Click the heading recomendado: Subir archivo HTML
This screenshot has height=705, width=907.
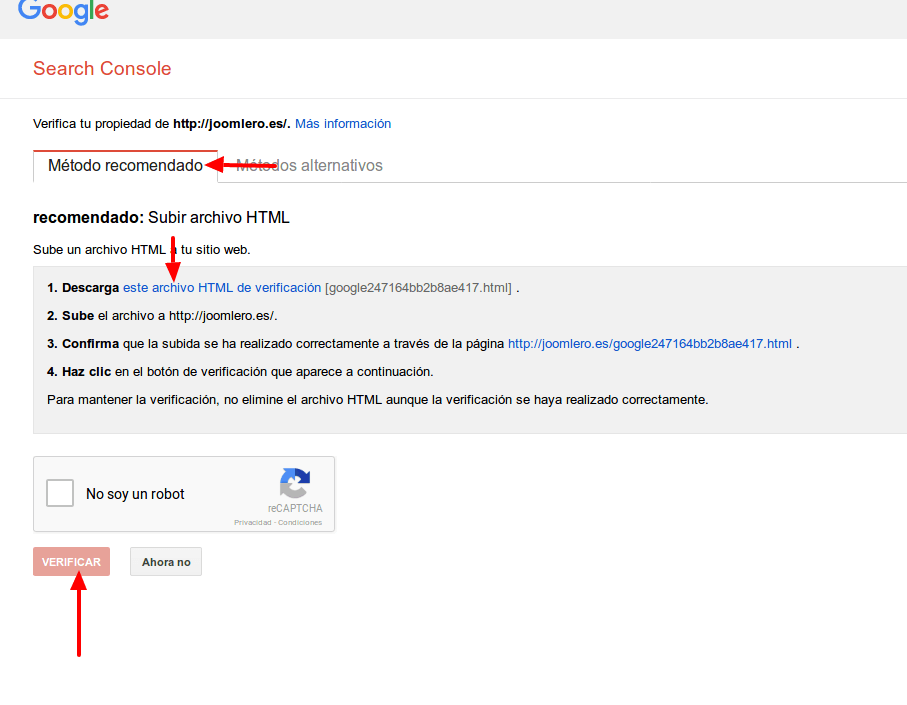click(161, 217)
